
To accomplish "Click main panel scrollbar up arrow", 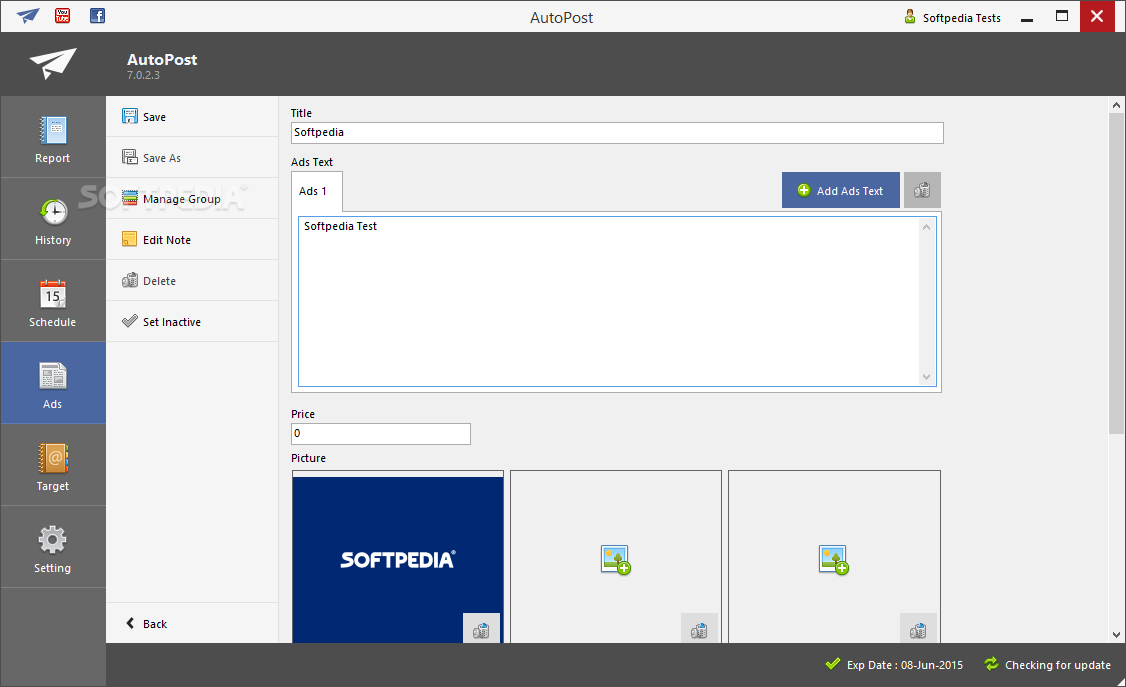I will tap(1116, 105).
